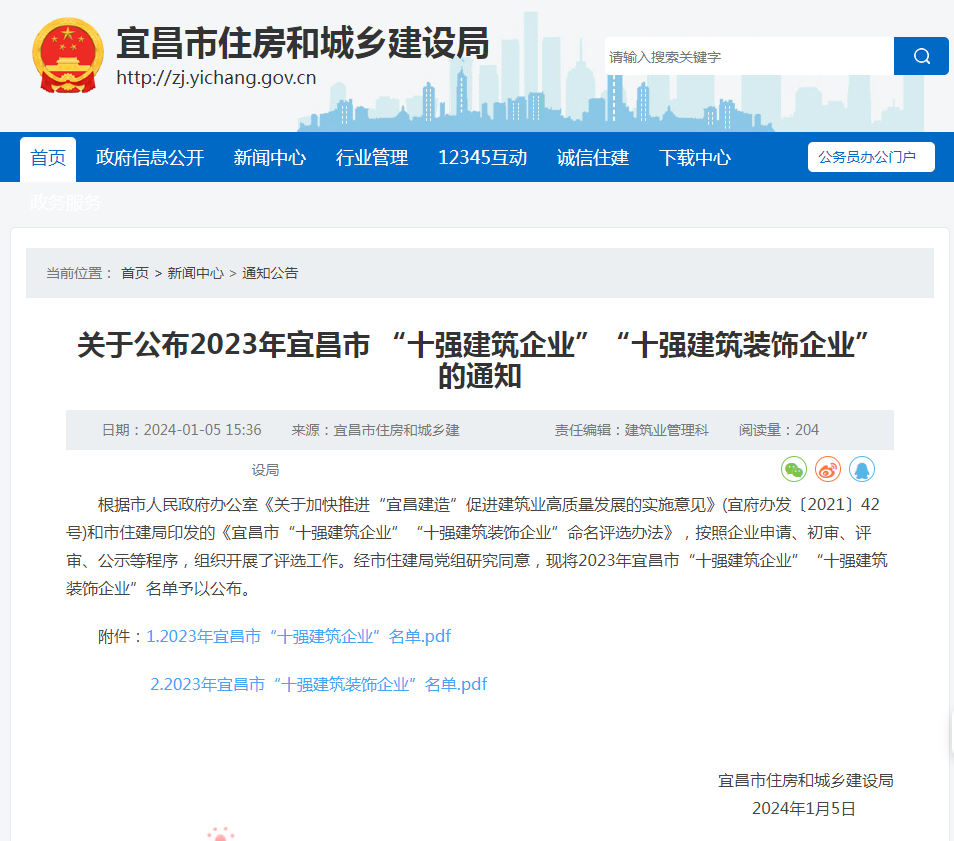Open 12345互动 navigation item

point(482,158)
